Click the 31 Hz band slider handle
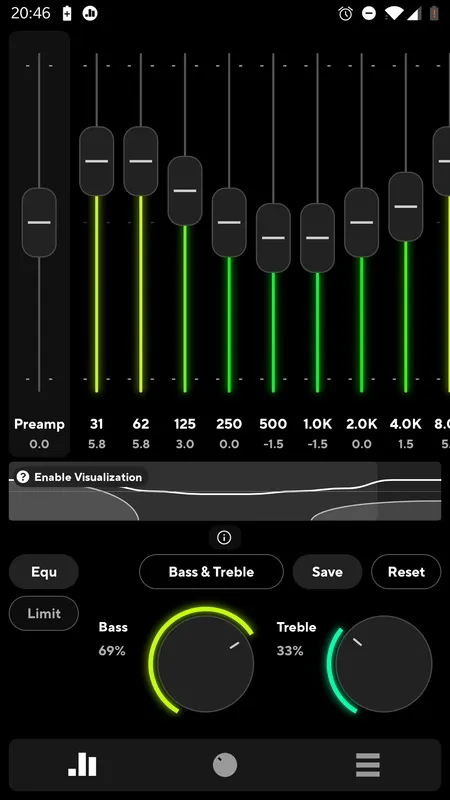 click(x=96, y=161)
